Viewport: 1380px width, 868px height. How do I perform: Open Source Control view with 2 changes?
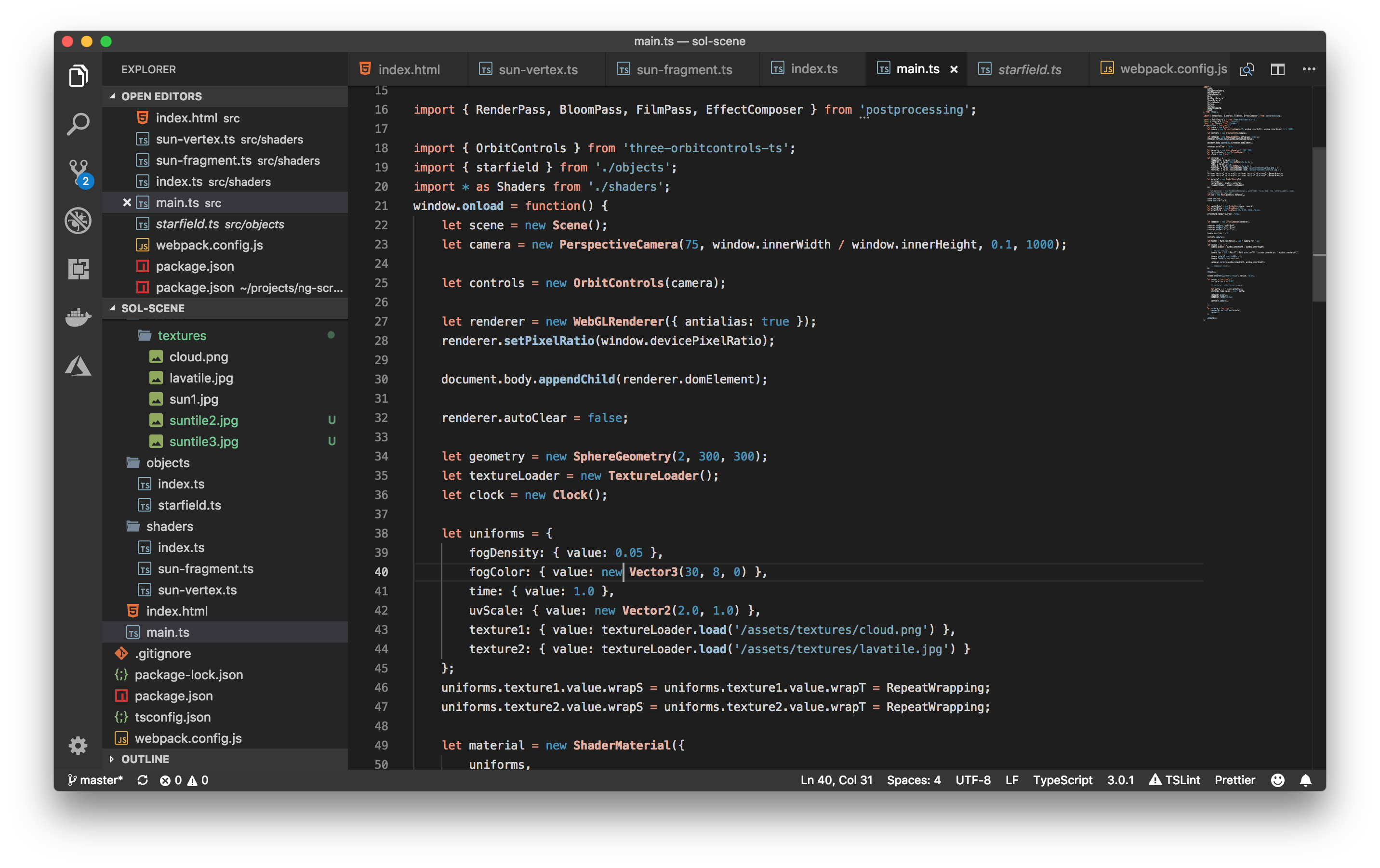(78, 171)
